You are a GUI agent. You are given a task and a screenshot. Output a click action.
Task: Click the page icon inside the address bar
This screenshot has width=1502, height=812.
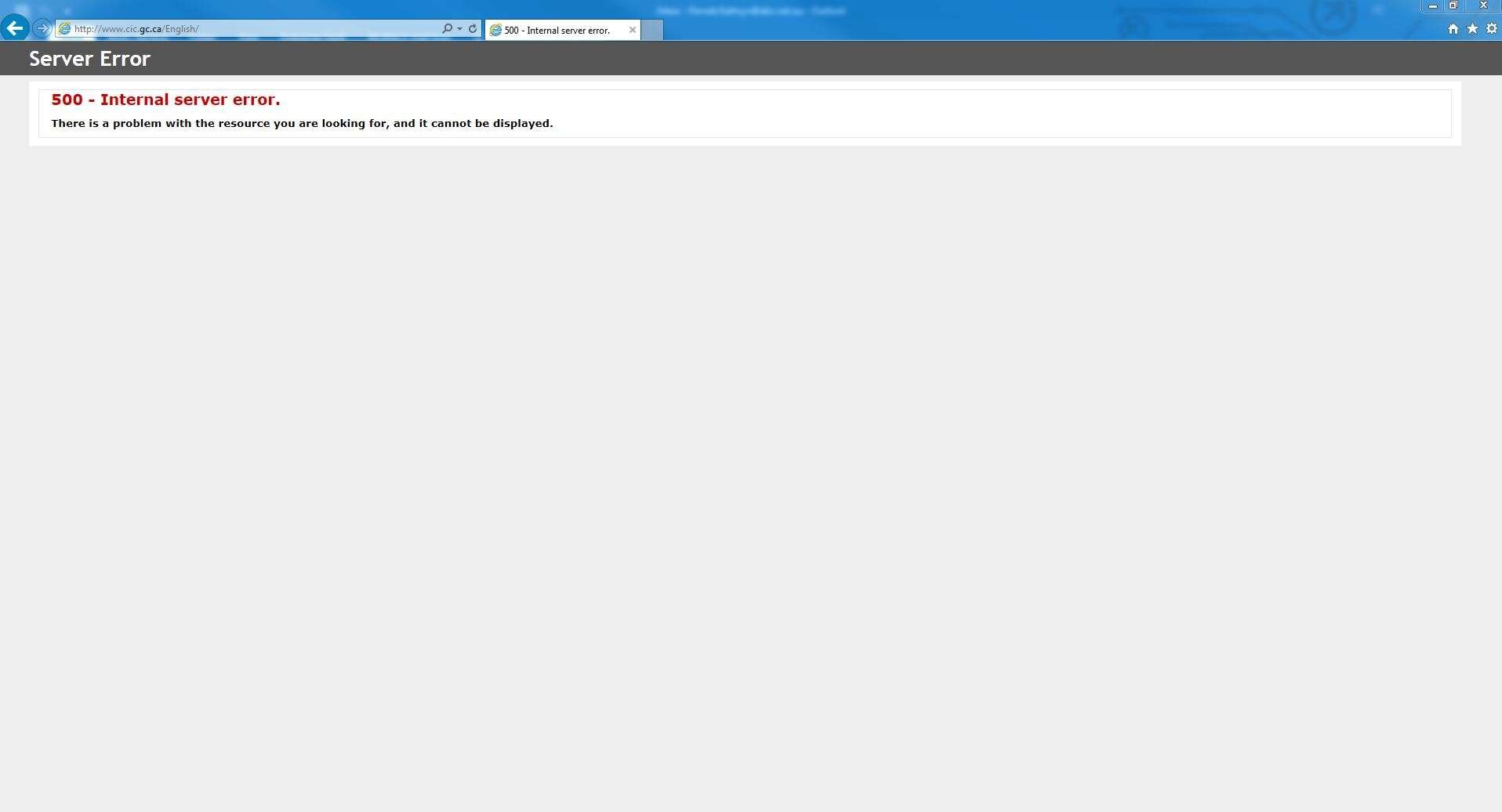click(64, 29)
